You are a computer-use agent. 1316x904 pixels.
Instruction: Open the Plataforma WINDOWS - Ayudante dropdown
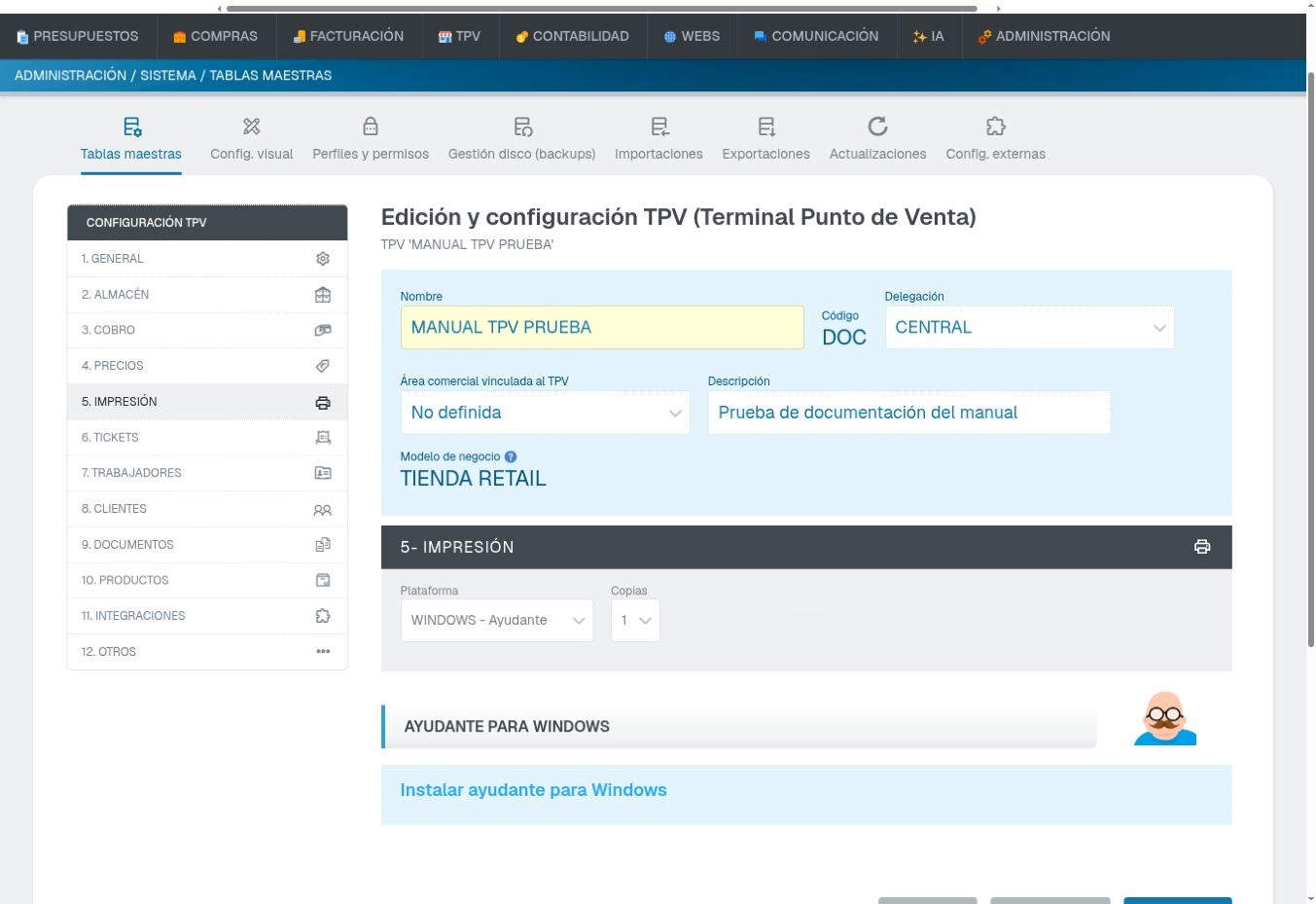coord(497,620)
